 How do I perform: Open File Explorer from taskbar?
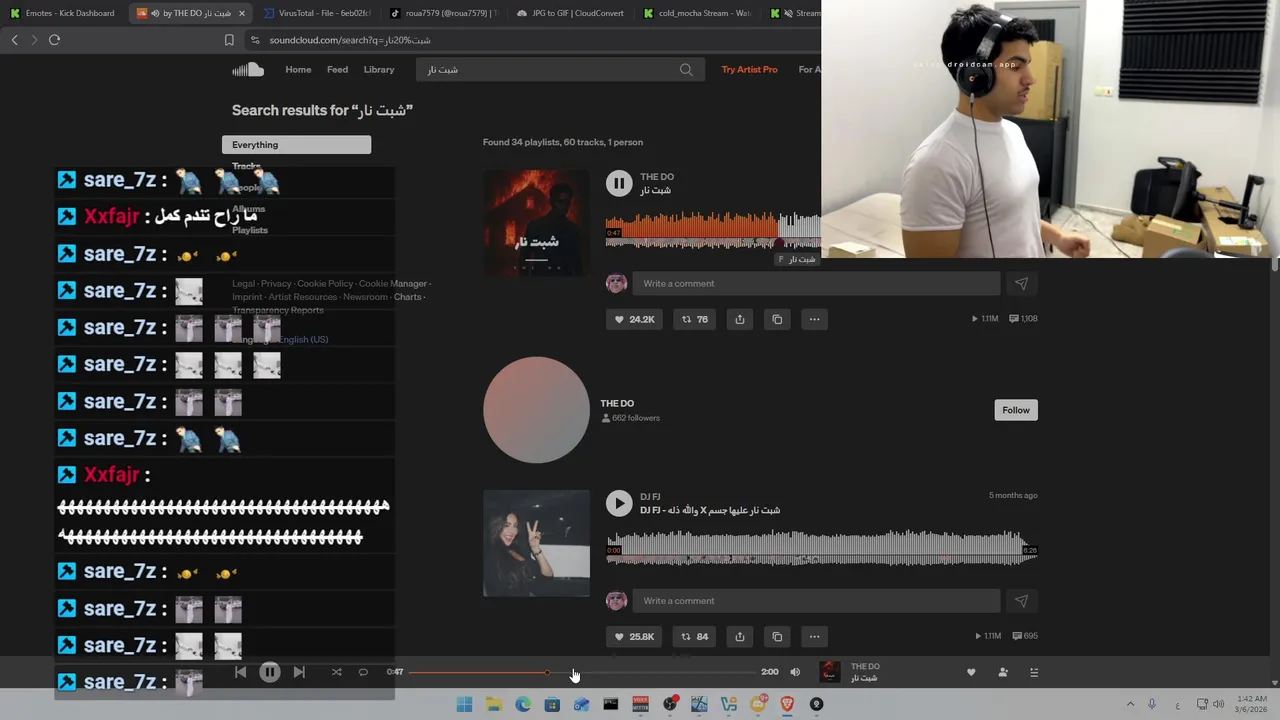click(x=493, y=704)
